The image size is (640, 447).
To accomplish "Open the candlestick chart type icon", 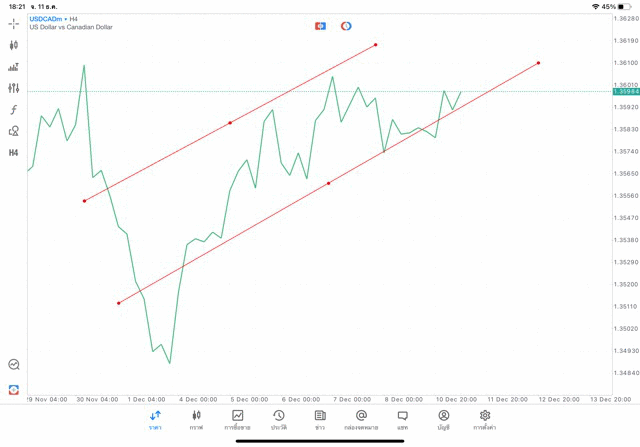I will (x=14, y=45).
